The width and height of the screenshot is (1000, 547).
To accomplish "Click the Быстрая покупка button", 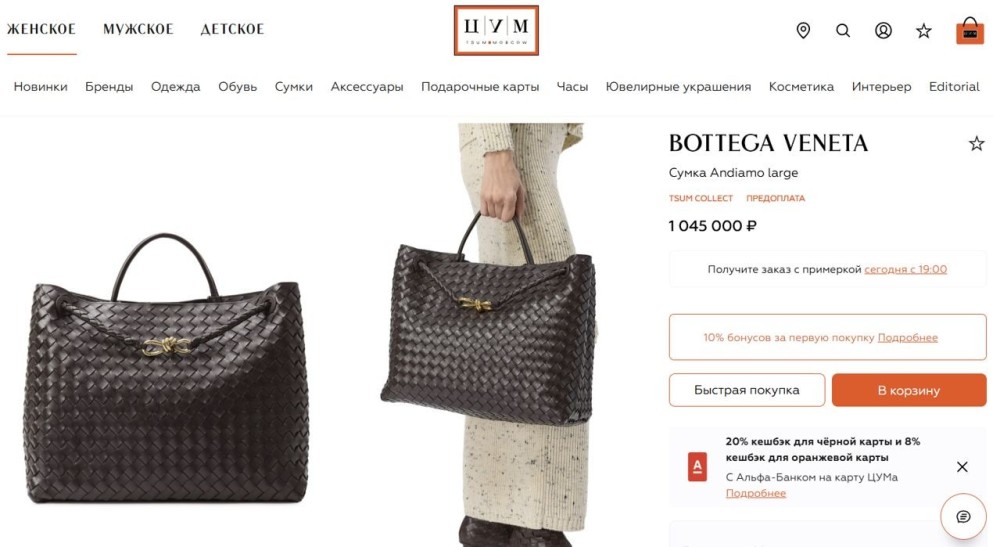I will tap(747, 390).
